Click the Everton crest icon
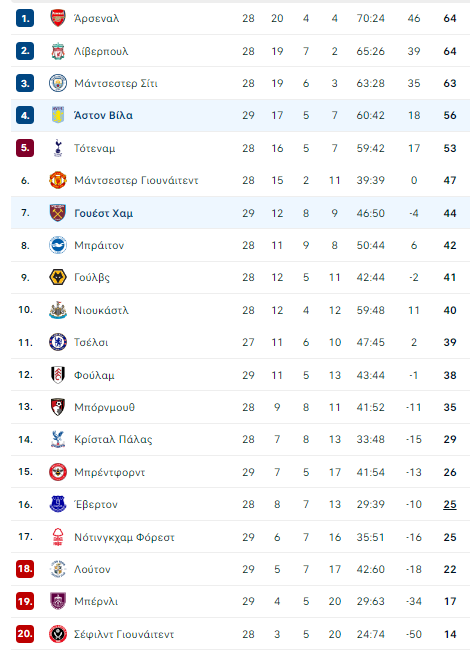 [x=58, y=504]
